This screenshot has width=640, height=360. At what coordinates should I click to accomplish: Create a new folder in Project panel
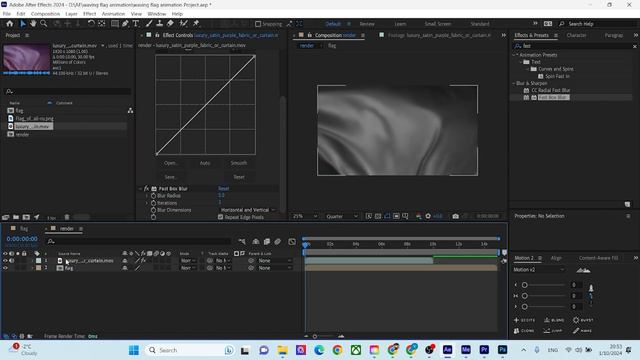coord(16,217)
